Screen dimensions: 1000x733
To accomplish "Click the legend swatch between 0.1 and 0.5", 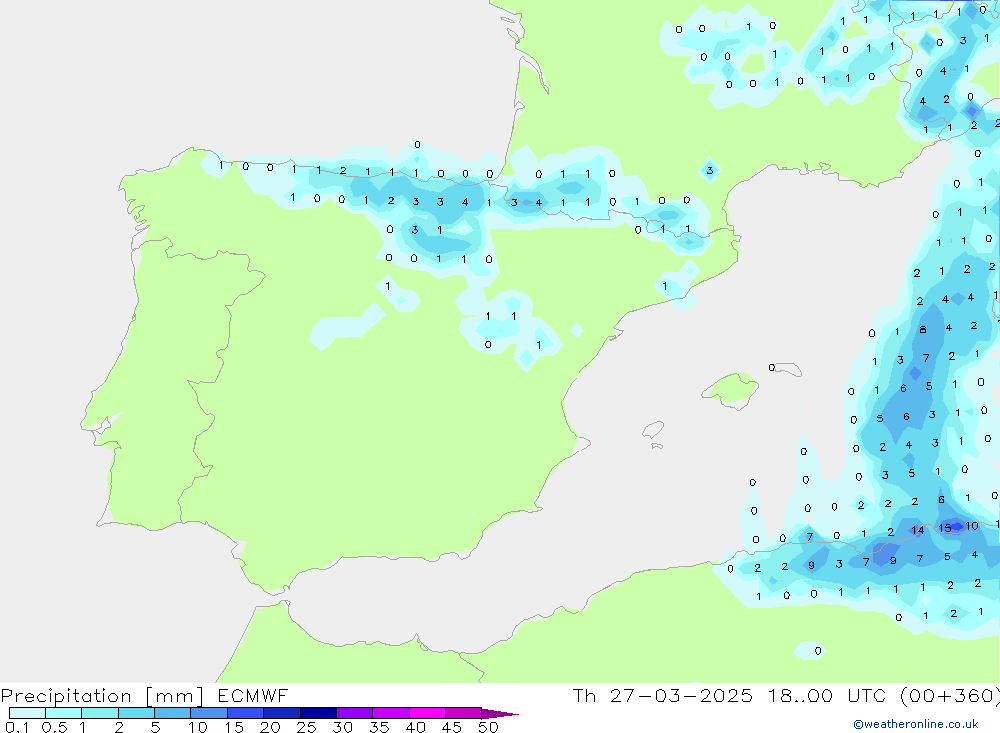I will click(27, 713).
